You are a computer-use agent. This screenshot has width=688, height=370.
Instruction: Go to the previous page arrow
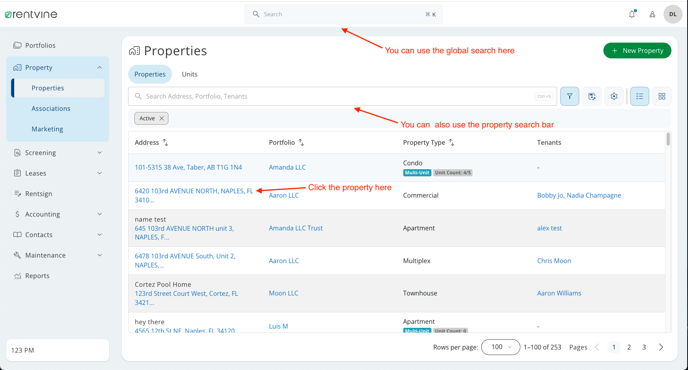pos(597,347)
